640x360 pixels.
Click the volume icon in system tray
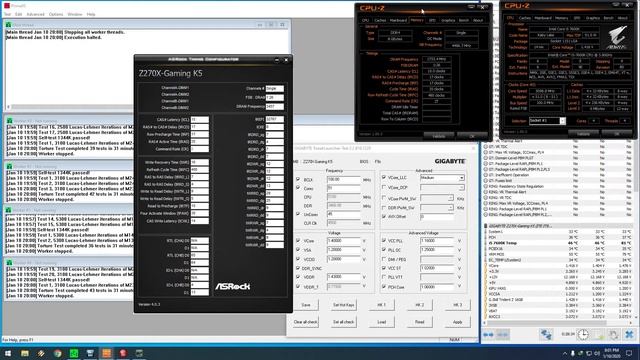(597, 353)
